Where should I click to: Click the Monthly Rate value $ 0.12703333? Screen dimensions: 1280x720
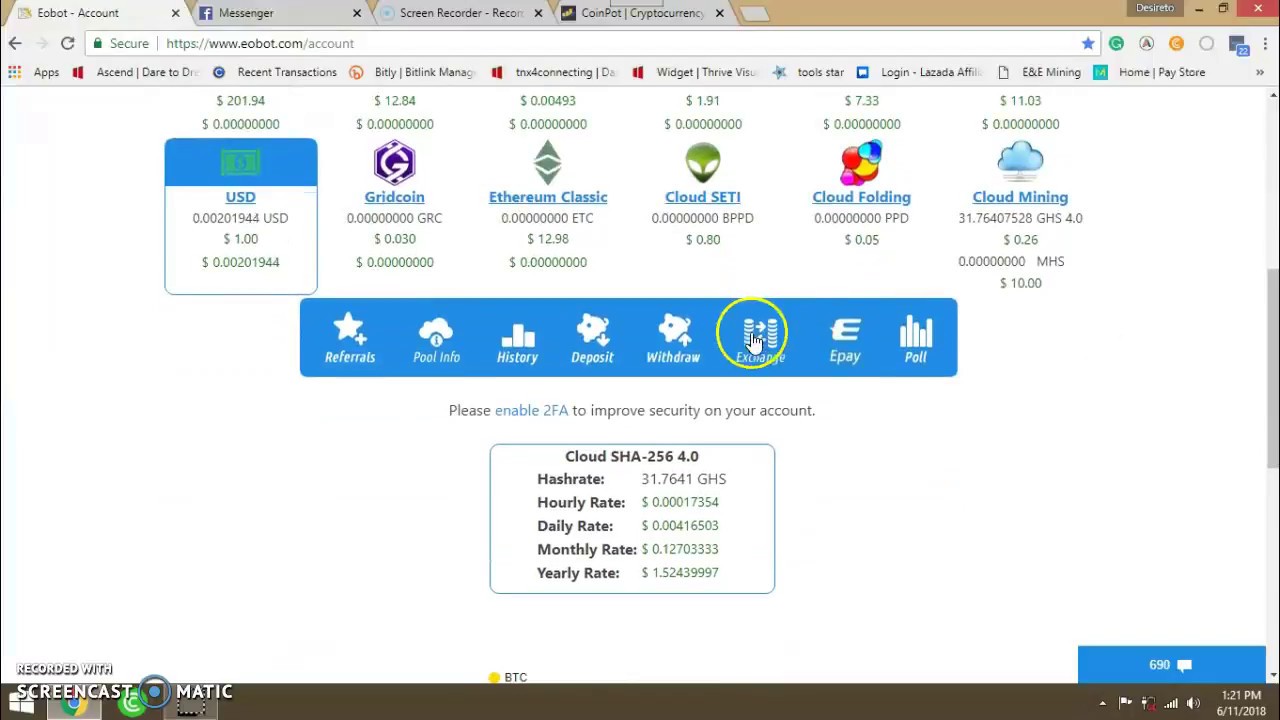coord(680,549)
